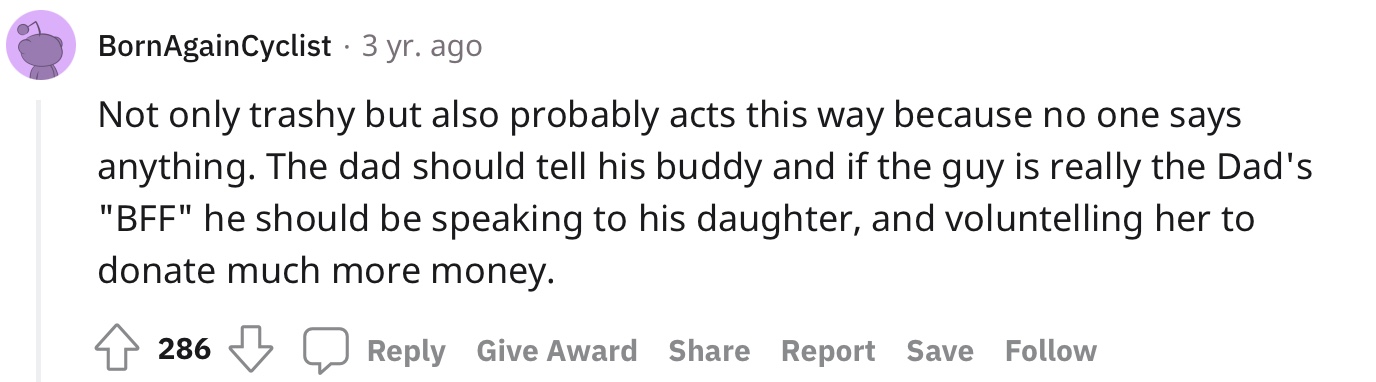Report the comment
The width and height of the screenshot is (1376, 382).
[828, 351]
